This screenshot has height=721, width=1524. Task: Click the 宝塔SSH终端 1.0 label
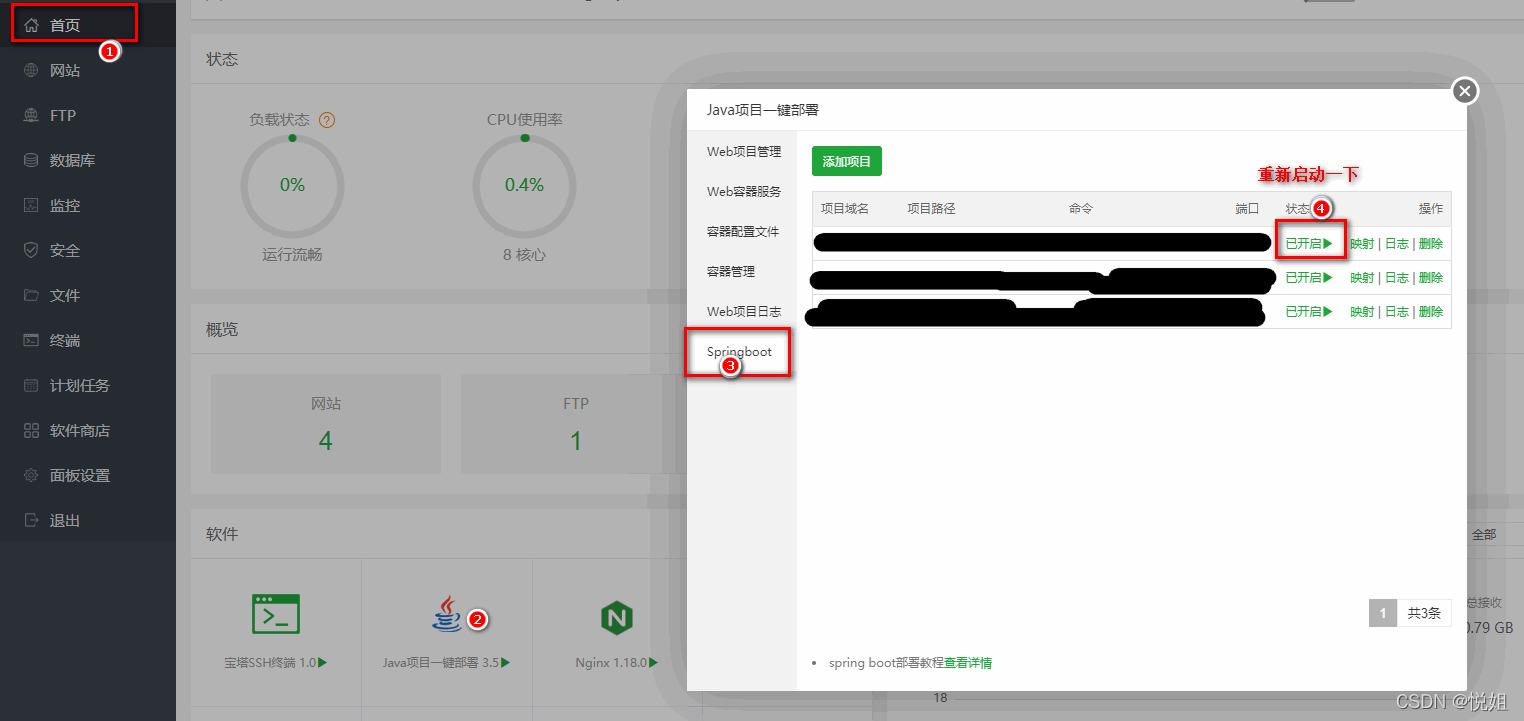[276, 662]
